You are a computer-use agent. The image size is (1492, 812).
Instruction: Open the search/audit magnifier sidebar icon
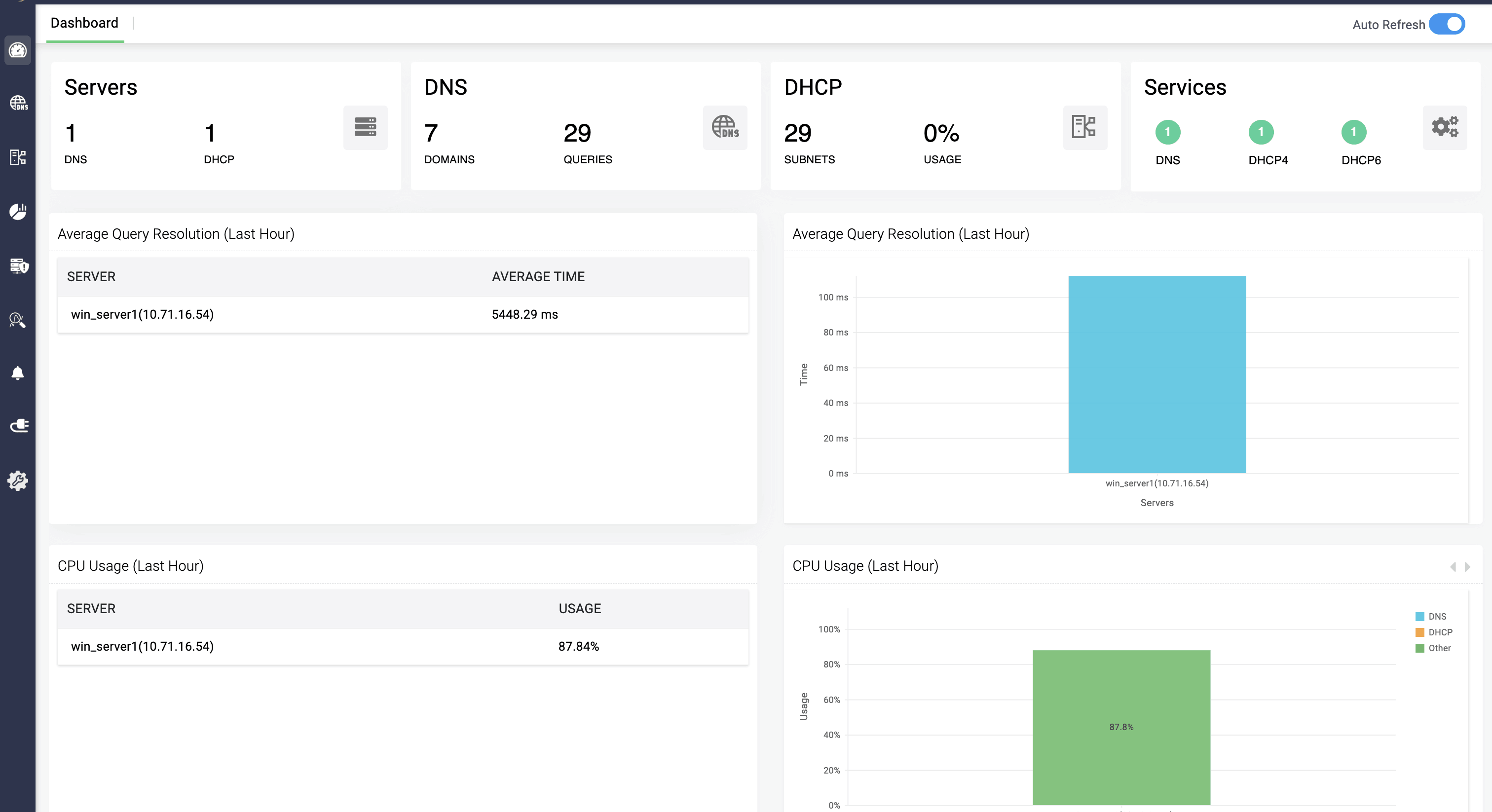pyautogui.click(x=17, y=320)
